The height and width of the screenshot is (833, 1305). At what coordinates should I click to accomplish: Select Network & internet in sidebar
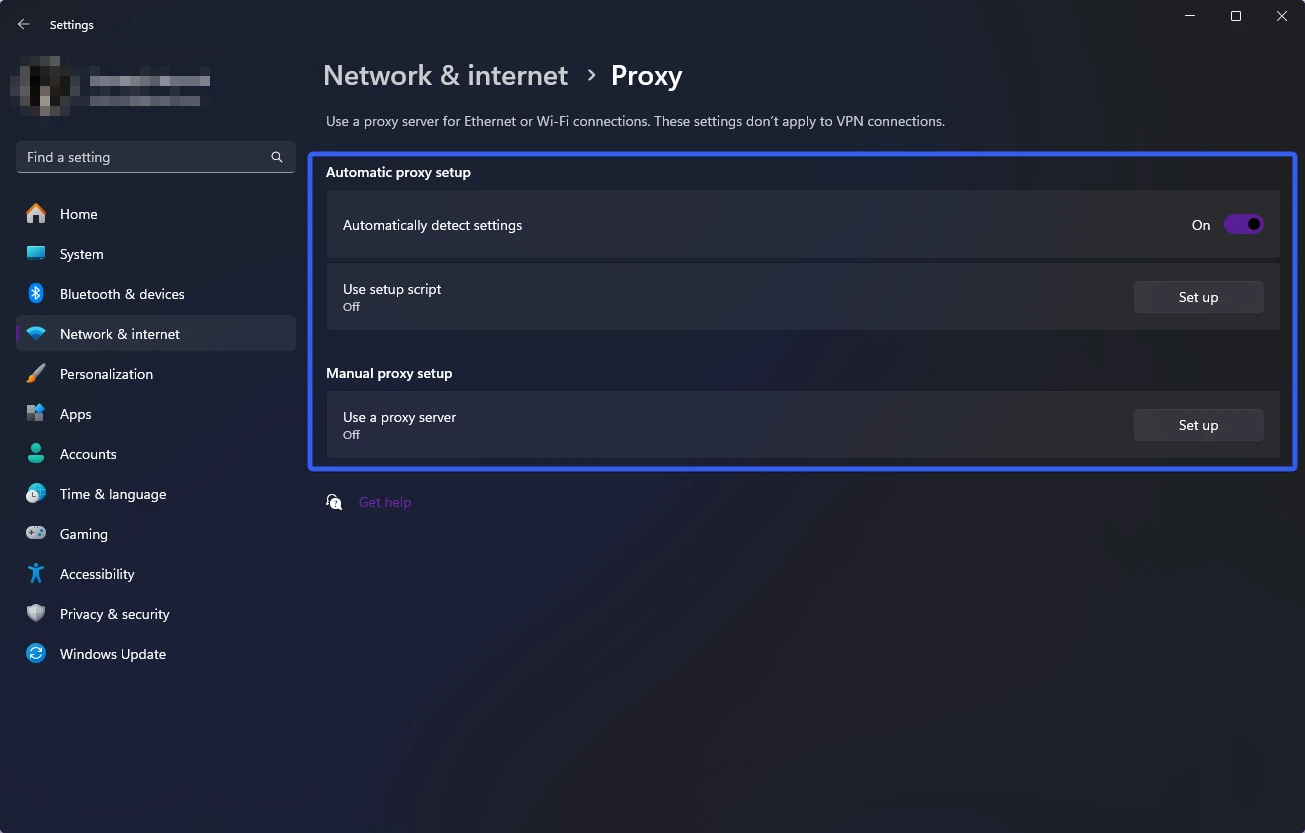click(120, 334)
